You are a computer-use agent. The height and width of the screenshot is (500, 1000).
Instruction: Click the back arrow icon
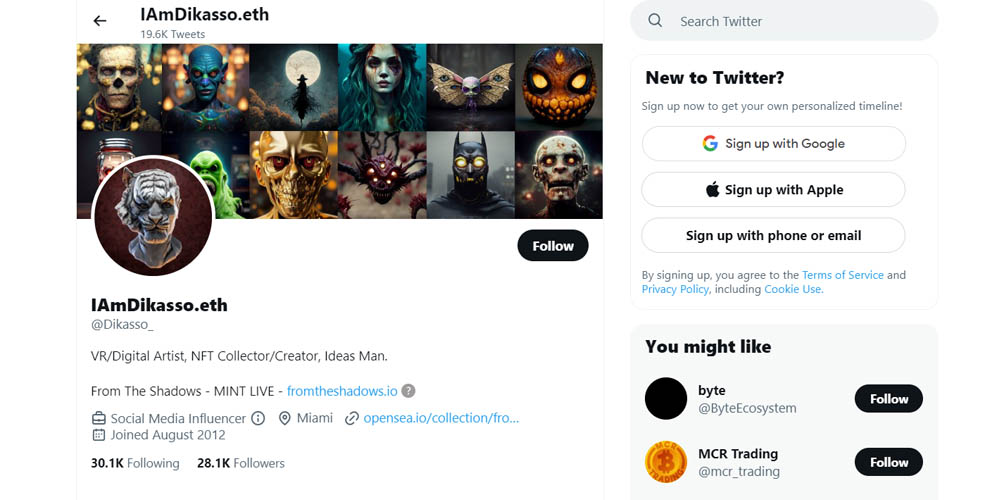99,21
